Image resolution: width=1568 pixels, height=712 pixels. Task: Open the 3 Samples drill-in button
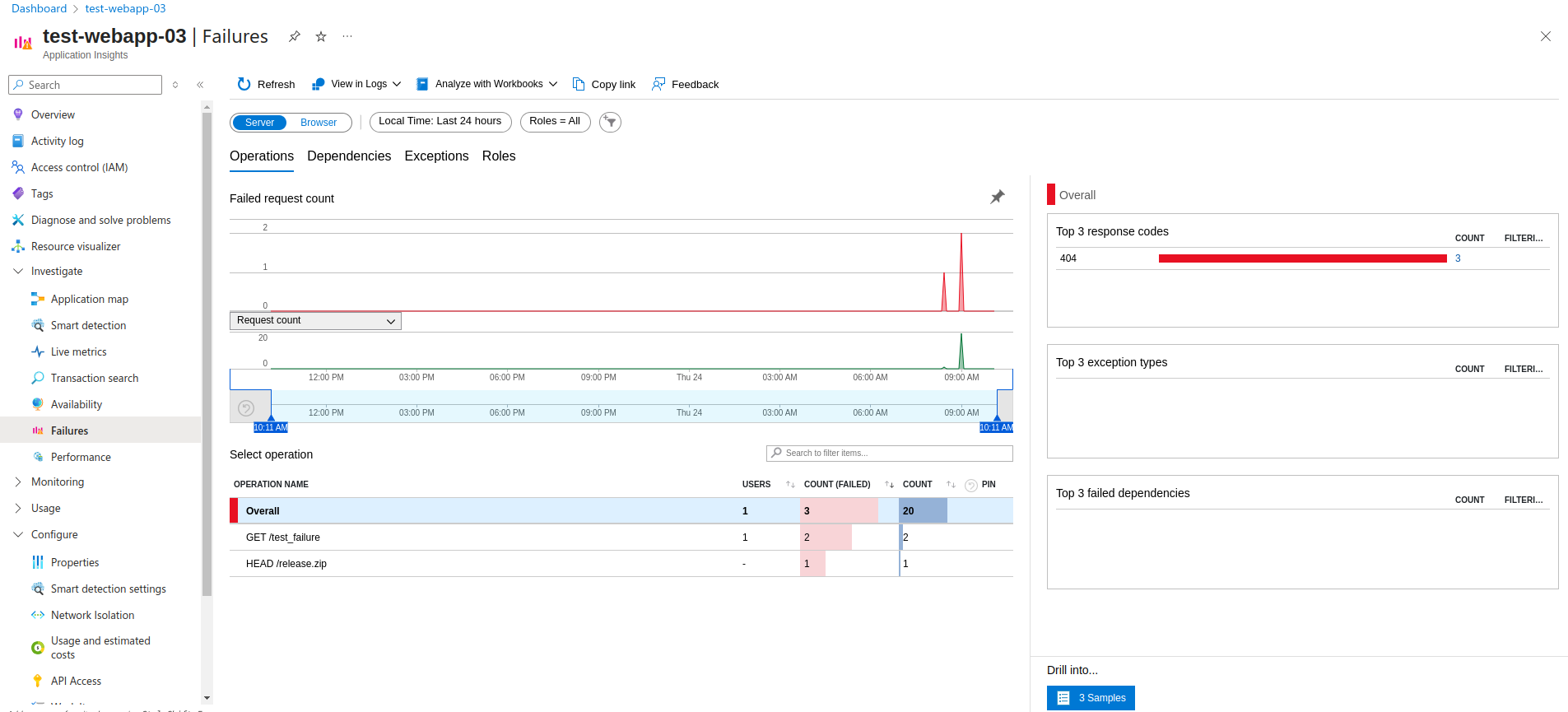(x=1091, y=697)
